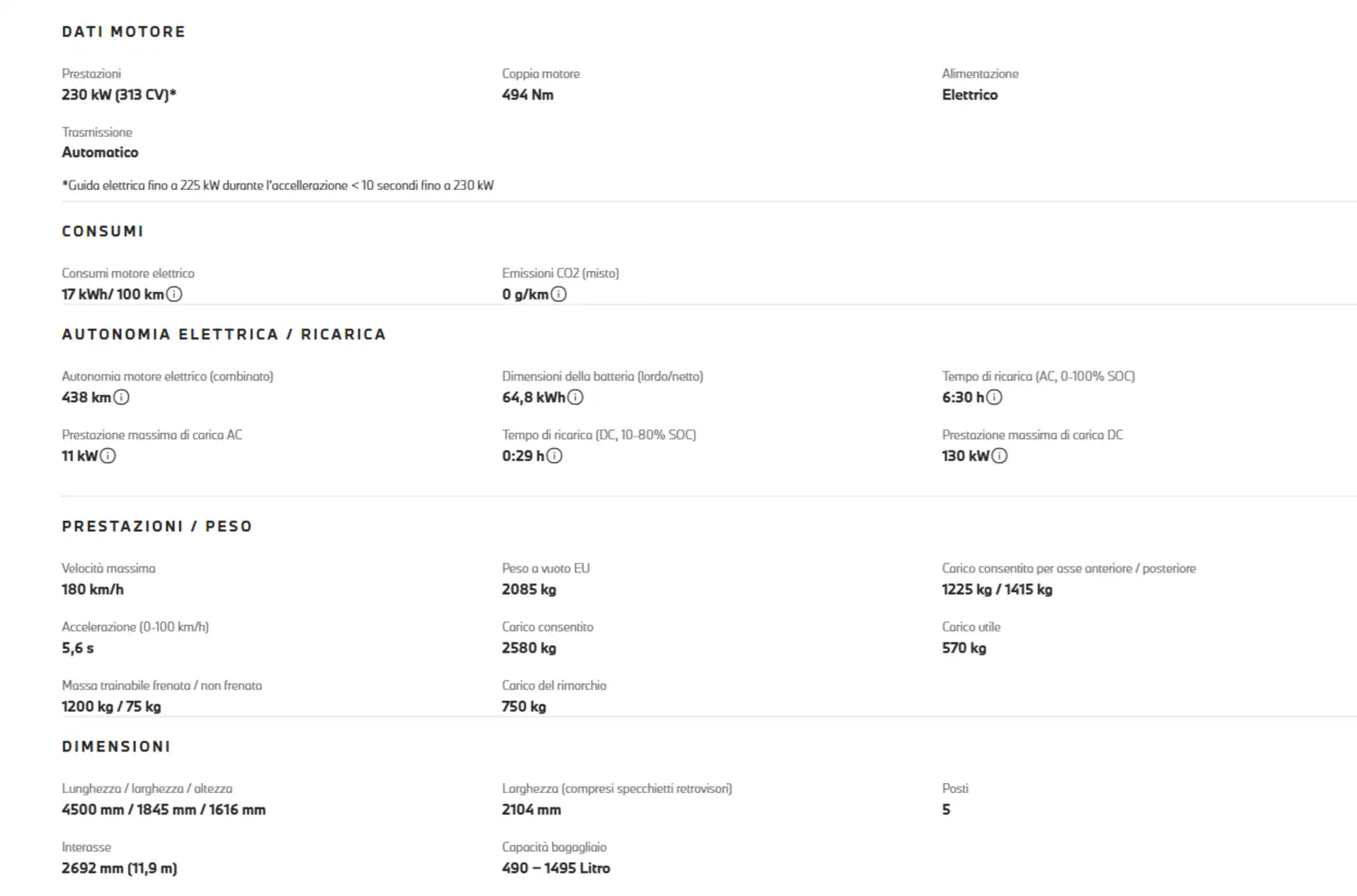Click info icon next to 17 kWh/100 km
Screen dimensions: 1357x896
click(x=174, y=295)
